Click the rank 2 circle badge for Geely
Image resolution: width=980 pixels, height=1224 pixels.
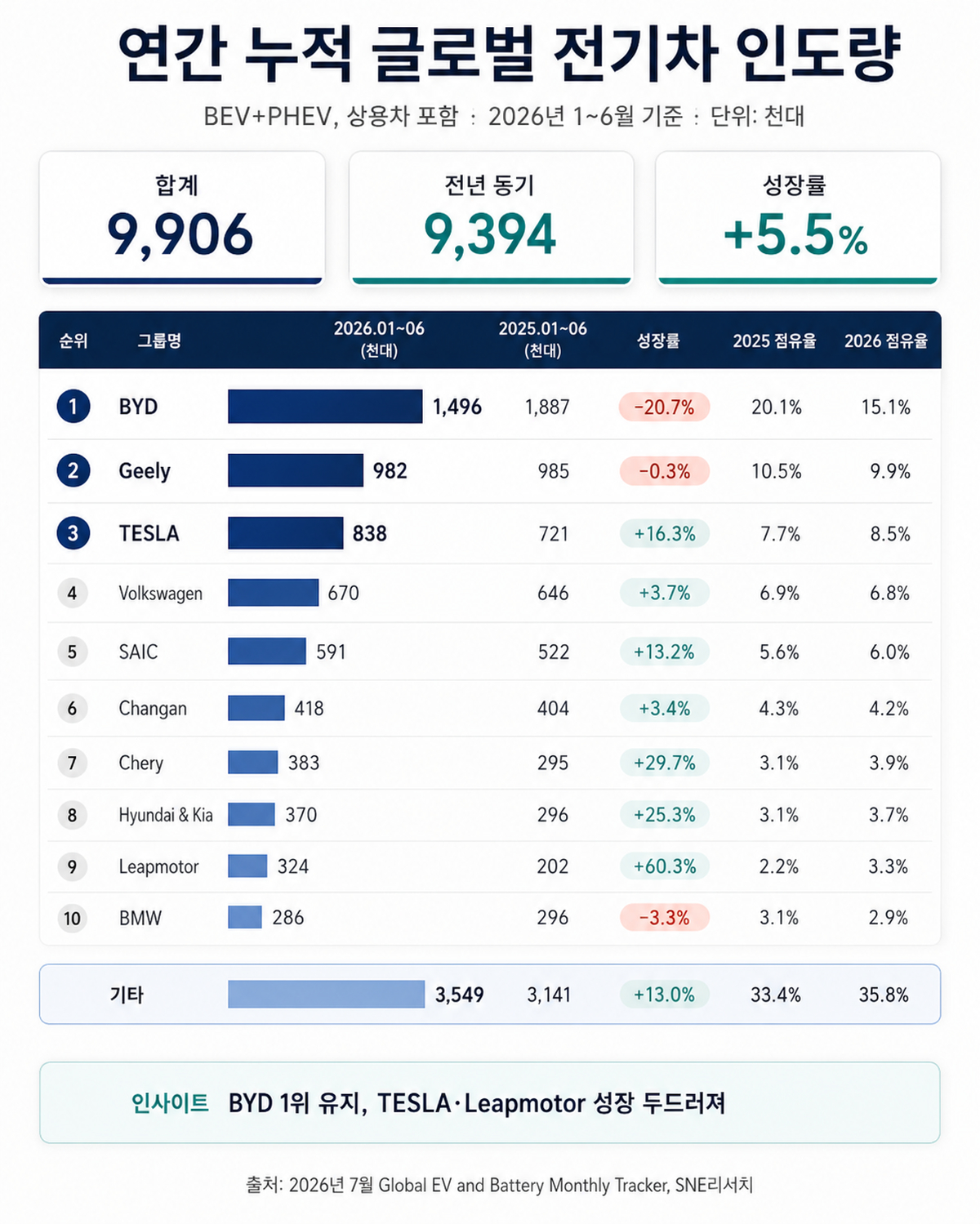[73, 470]
